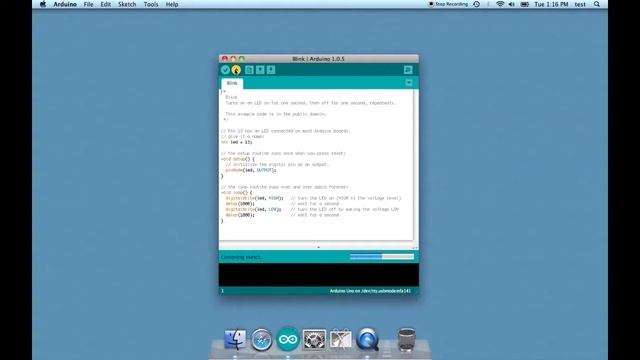This screenshot has width=640, height=360.
Task: Click Stop Recording in menu bar
Action: (448, 4)
